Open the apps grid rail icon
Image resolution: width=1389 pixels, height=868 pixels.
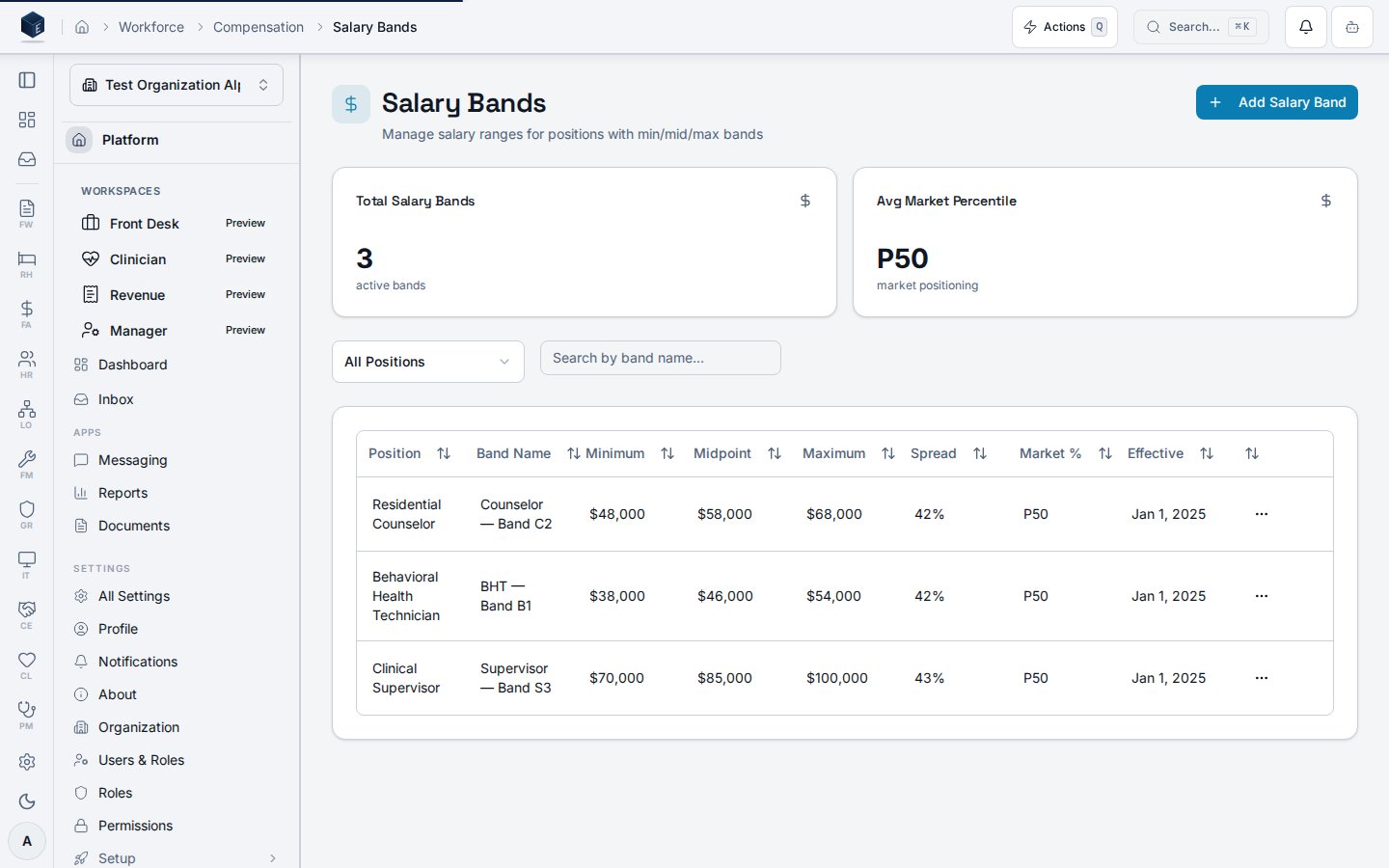tap(27, 120)
